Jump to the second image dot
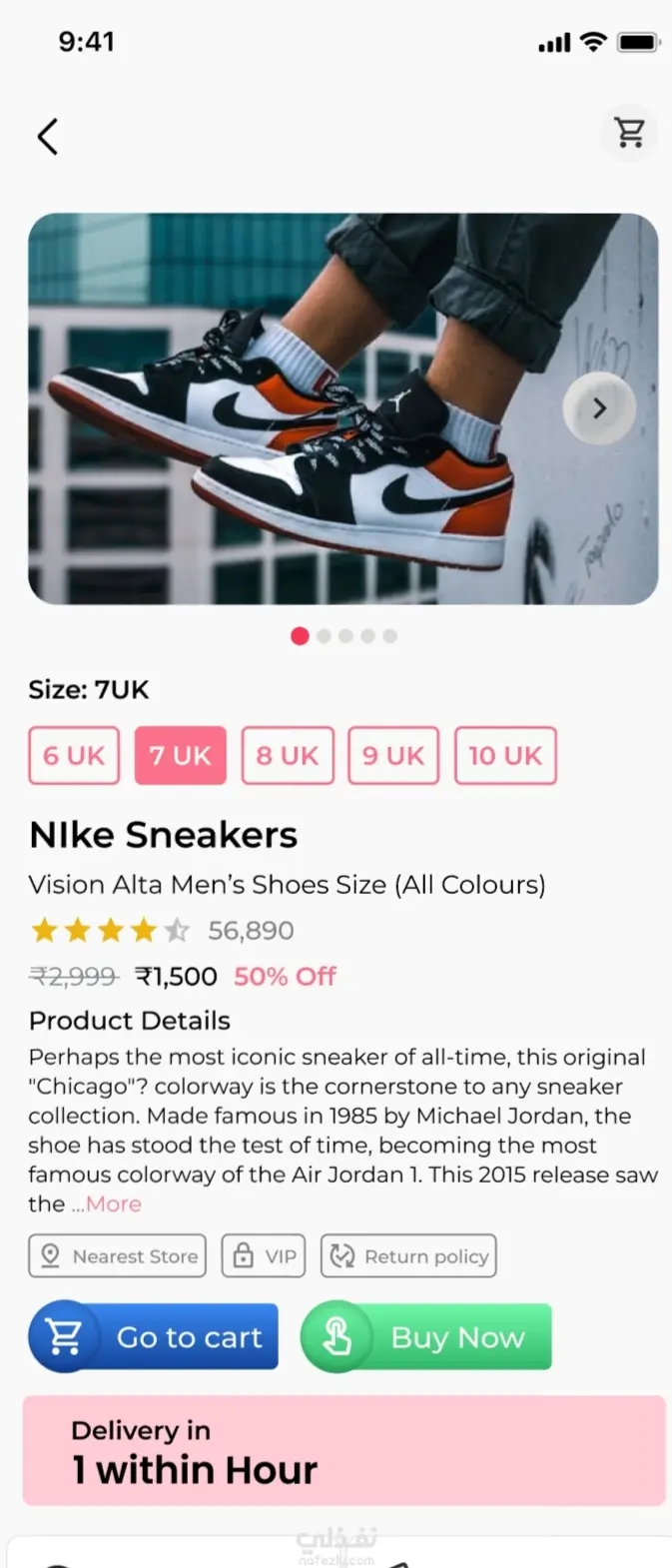 pyautogui.click(x=324, y=636)
